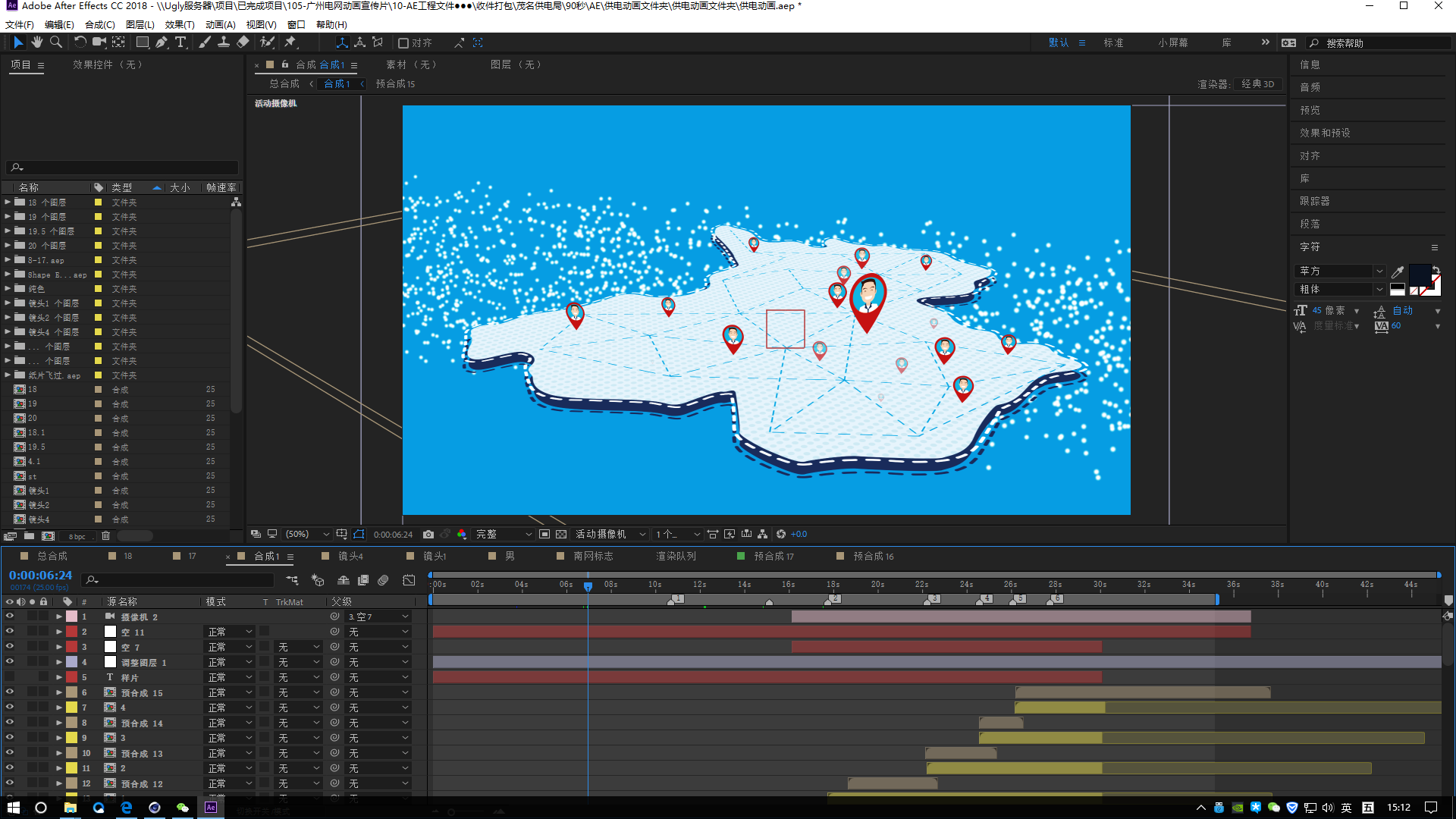Image resolution: width=1456 pixels, height=819 pixels.
Task: Toggle visibility of 调整图层 1
Action: click(8, 662)
